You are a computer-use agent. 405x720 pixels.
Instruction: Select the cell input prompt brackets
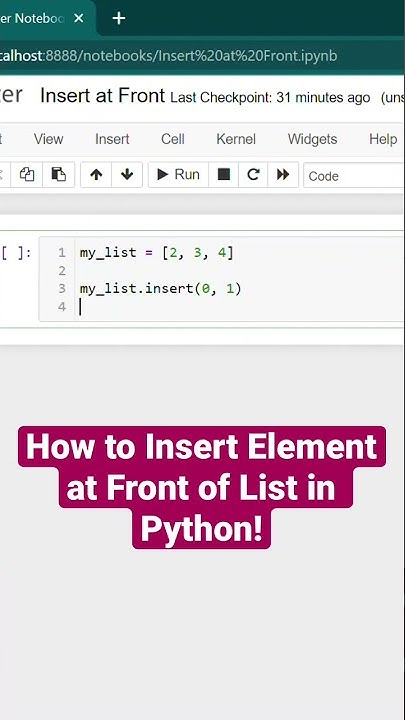16,253
